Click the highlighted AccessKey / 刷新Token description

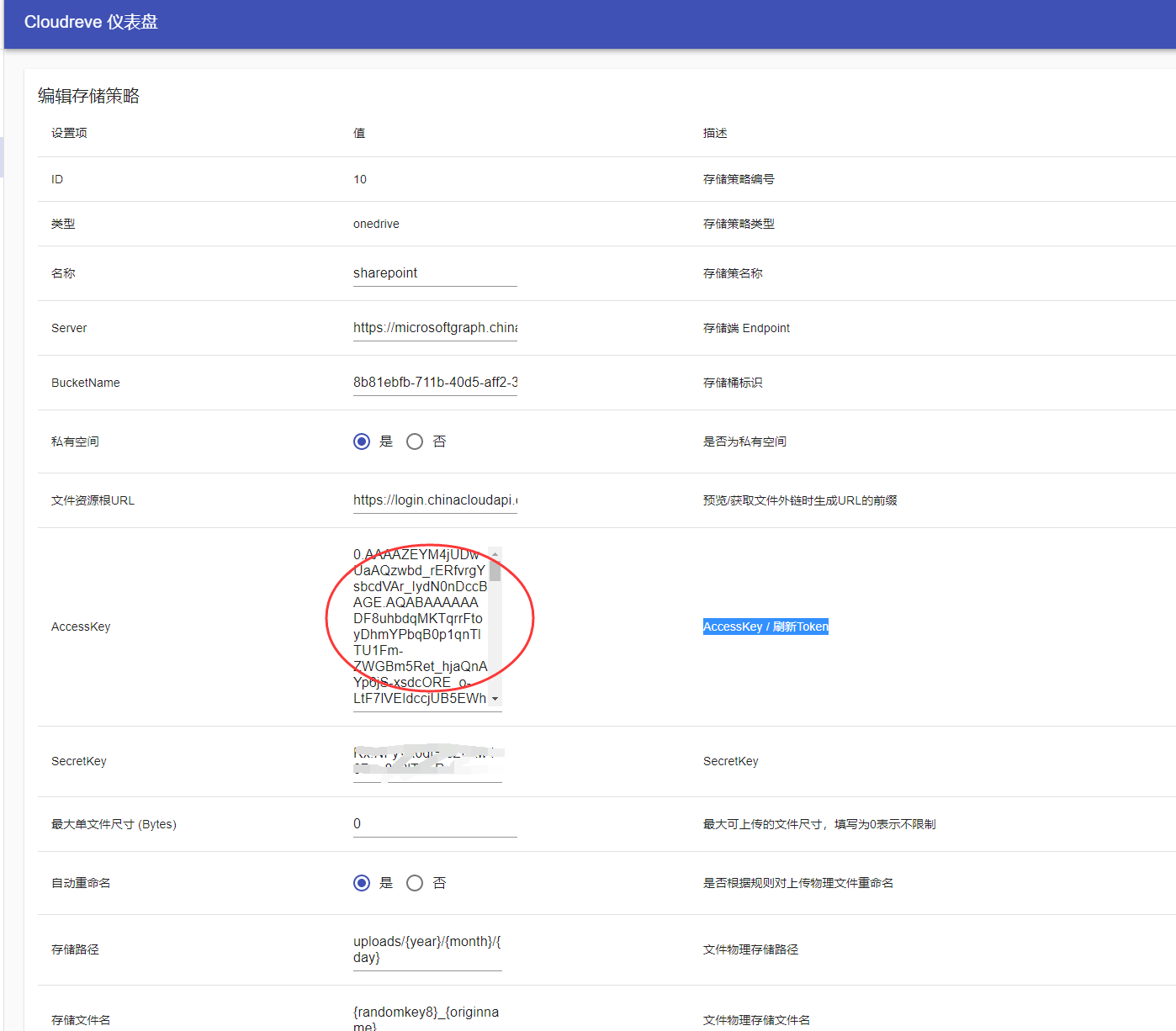(765, 627)
